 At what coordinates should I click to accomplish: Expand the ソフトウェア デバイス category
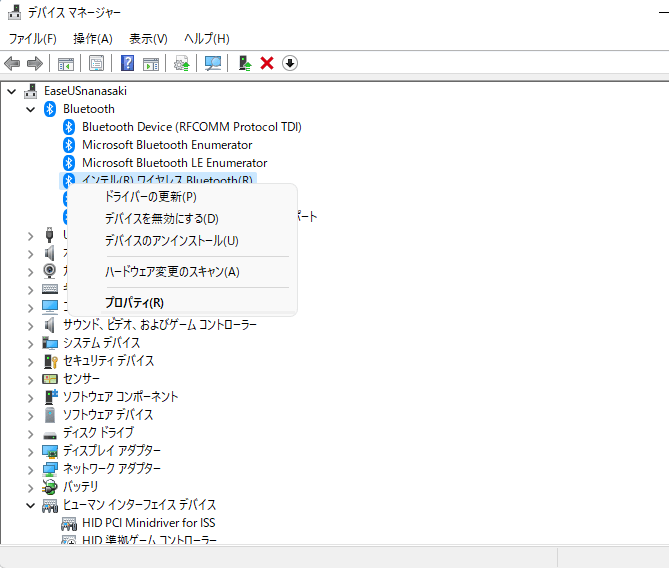30,416
